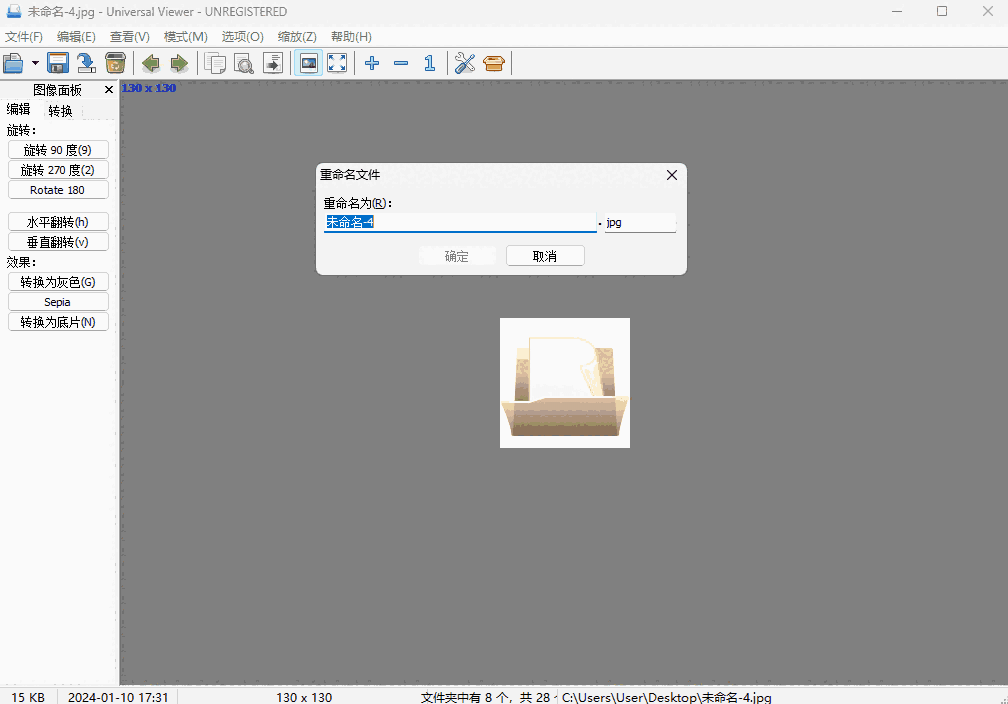Cancel the rename dialog
Image resolution: width=1008 pixels, height=704 pixels.
pos(545,255)
